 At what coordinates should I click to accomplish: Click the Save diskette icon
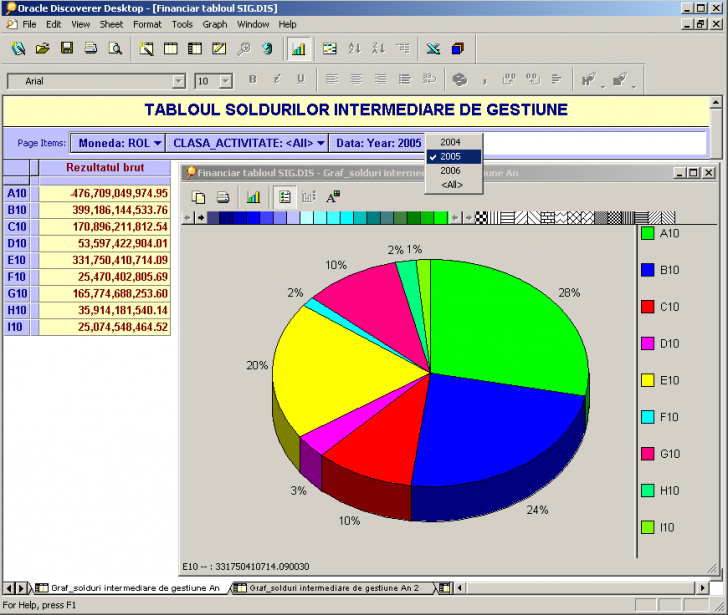[67, 48]
